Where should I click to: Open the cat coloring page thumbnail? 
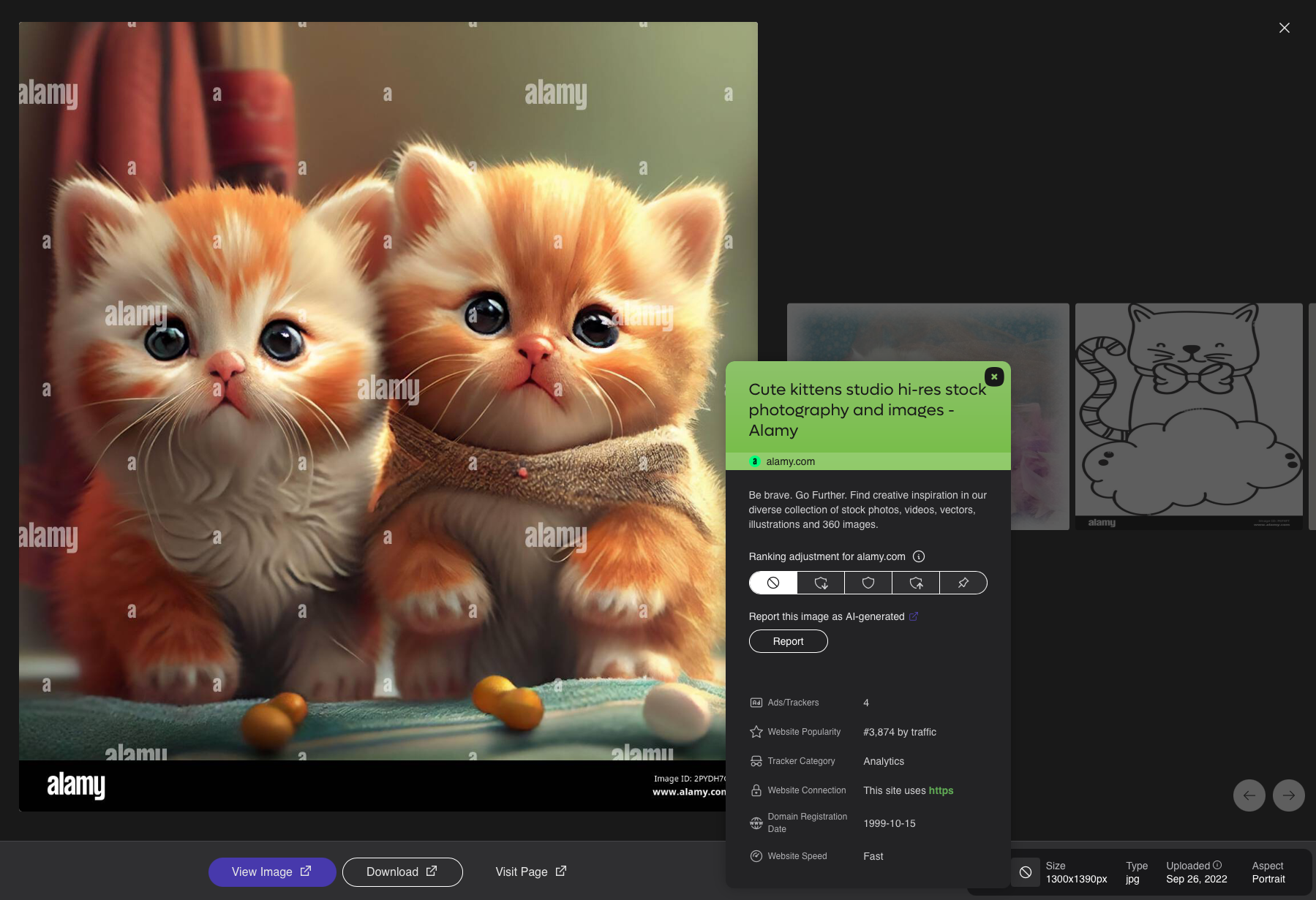tap(1188, 415)
